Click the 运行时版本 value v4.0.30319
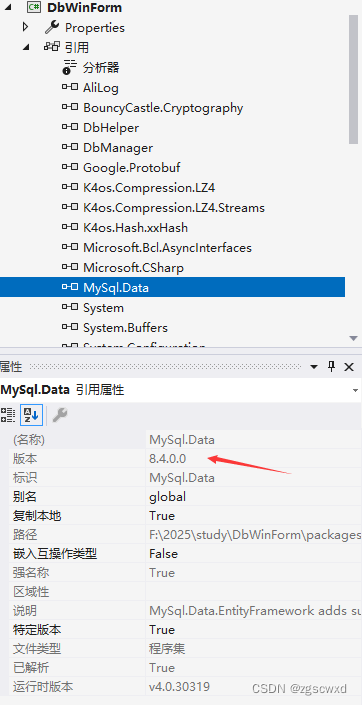This screenshot has height=705, width=362. pyautogui.click(x=179, y=687)
